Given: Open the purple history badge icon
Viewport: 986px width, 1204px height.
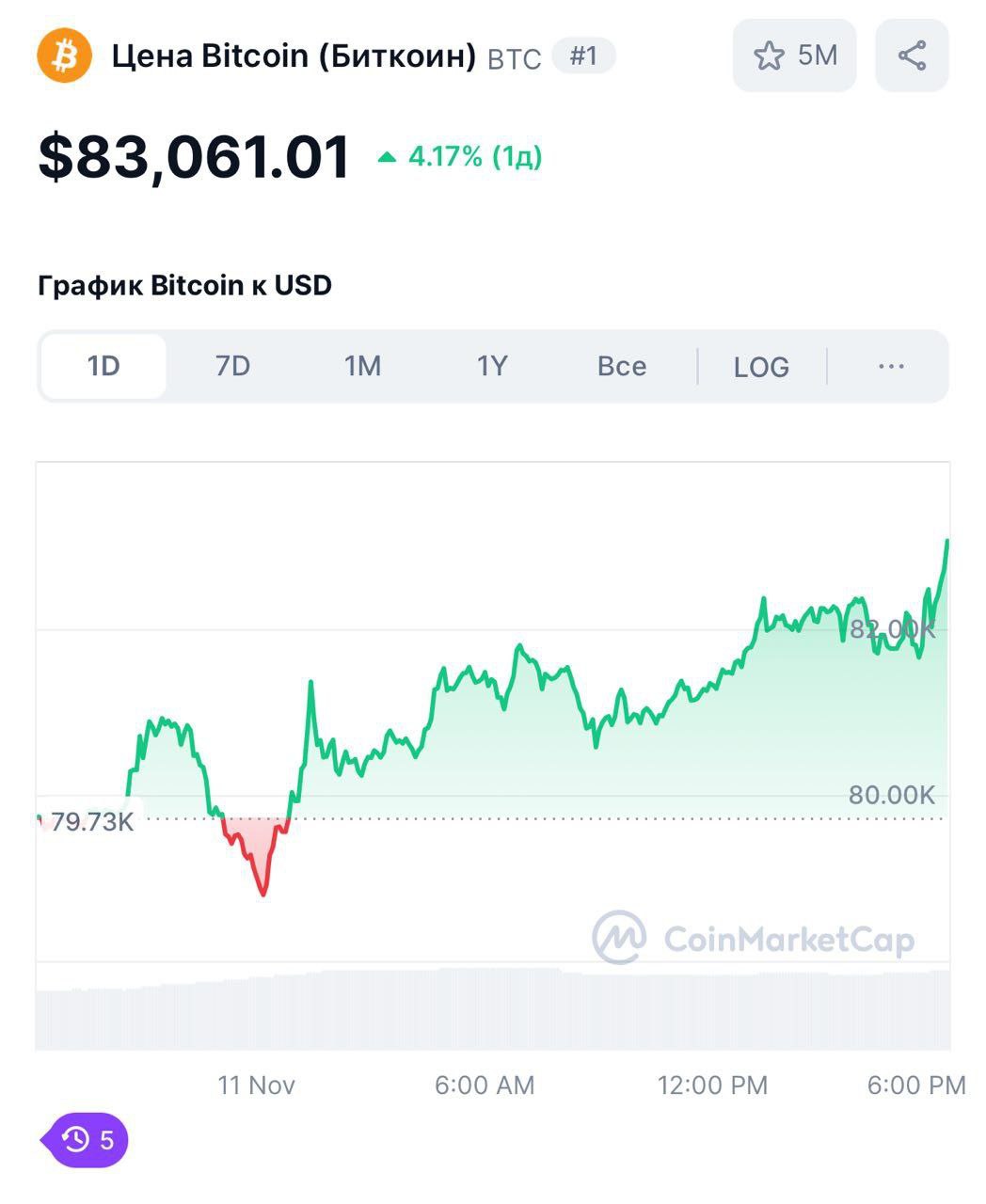Looking at the screenshot, I should tap(85, 1140).
